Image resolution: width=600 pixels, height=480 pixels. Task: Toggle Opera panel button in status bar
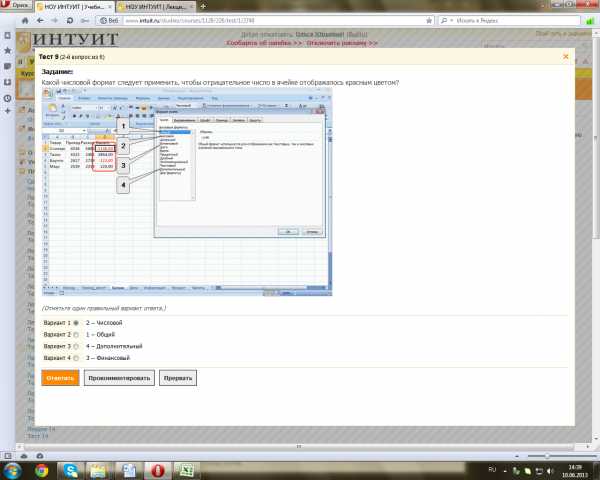(x=8, y=456)
